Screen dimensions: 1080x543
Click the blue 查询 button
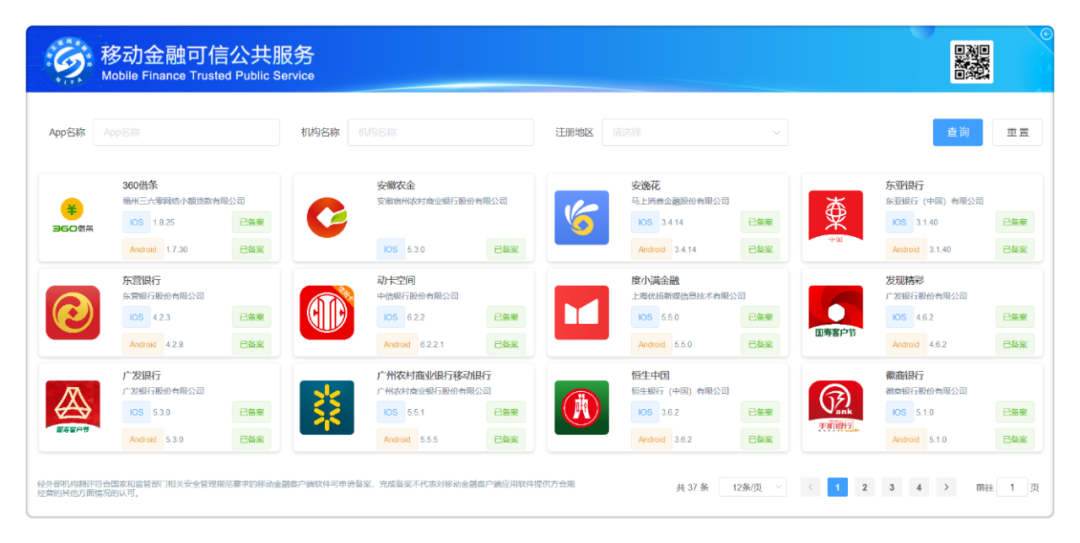[x=957, y=132]
